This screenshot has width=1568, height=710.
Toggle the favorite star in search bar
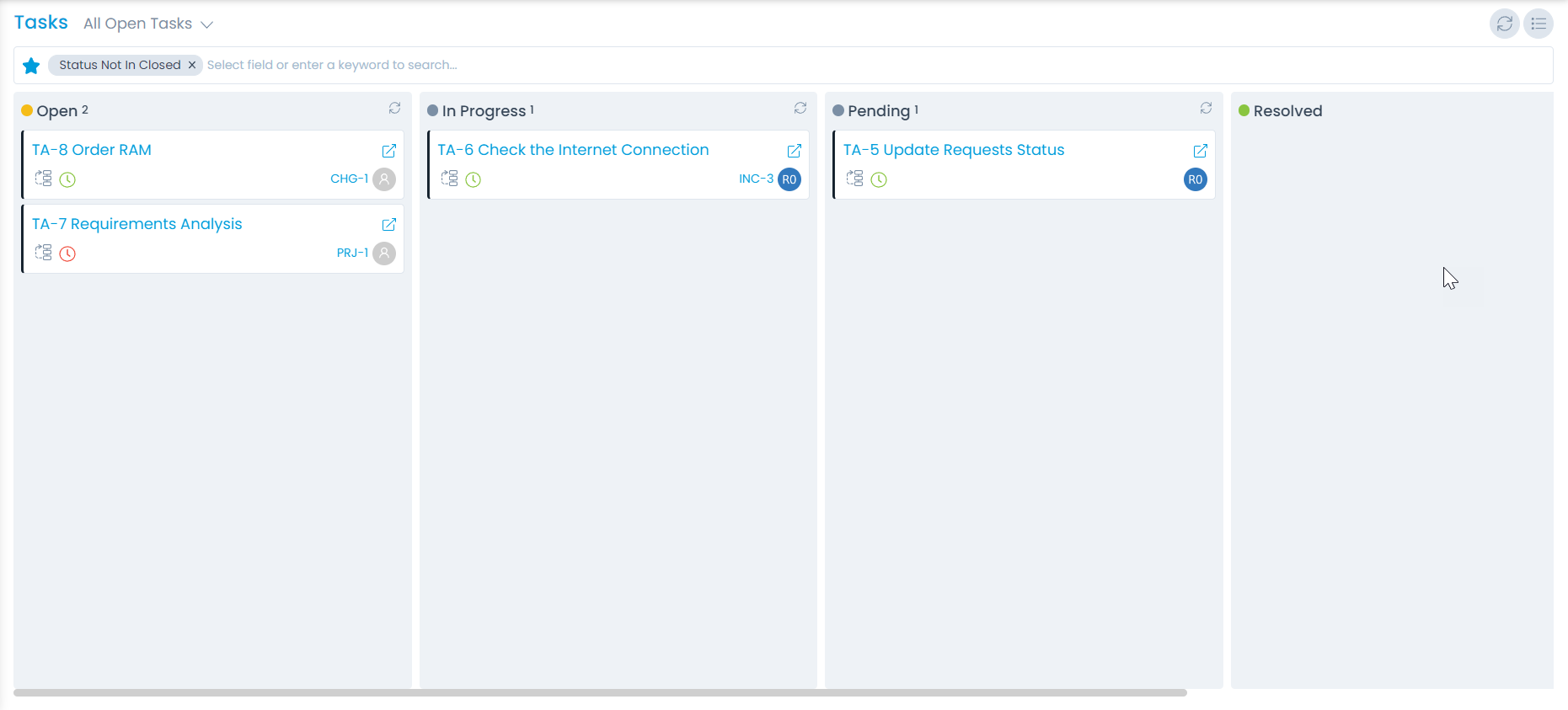31,66
